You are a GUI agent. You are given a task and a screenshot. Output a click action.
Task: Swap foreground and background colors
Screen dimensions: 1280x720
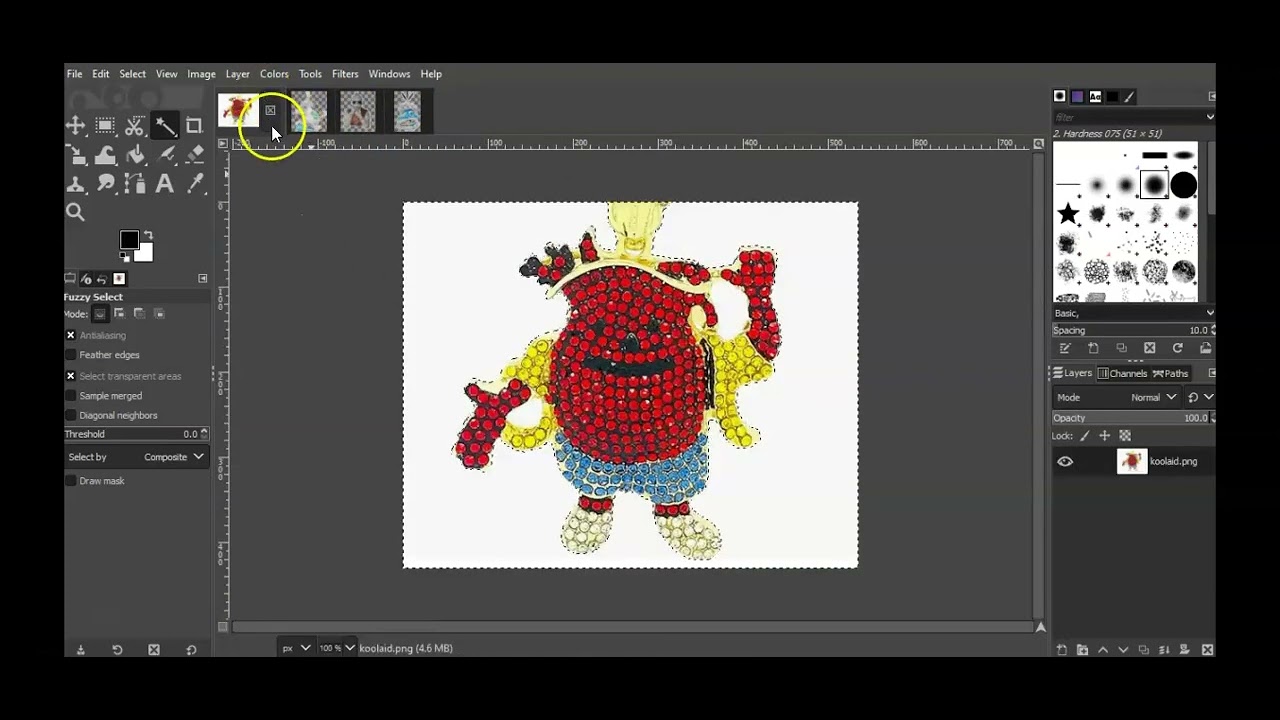(148, 234)
